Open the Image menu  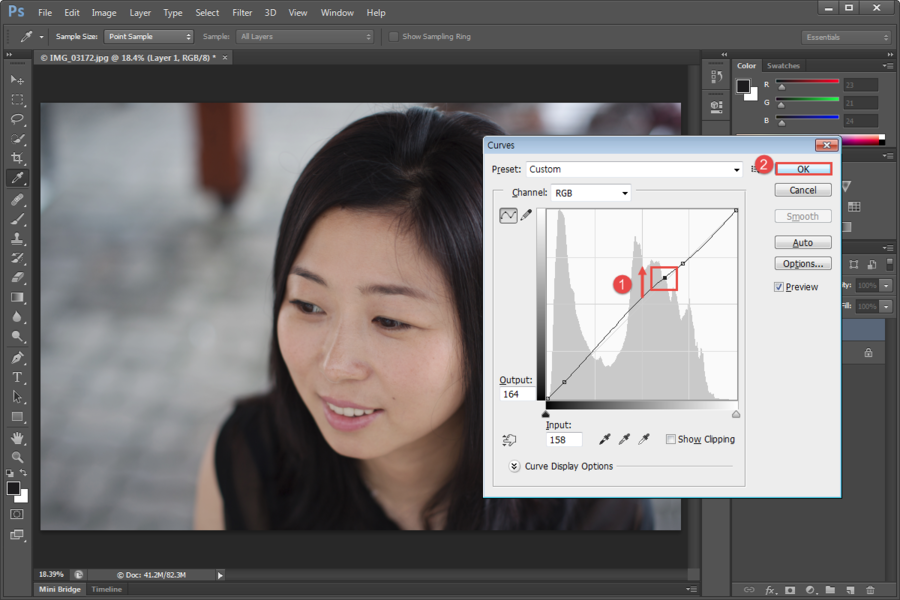click(x=104, y=13)
